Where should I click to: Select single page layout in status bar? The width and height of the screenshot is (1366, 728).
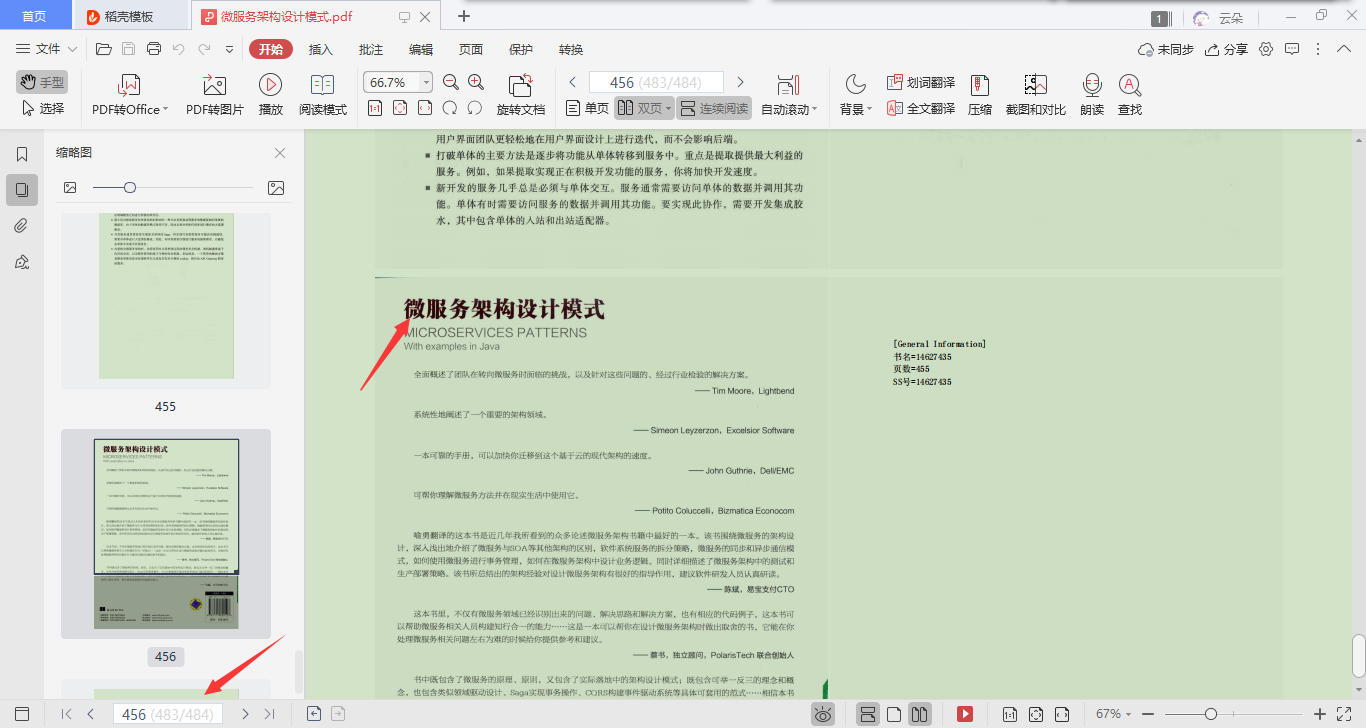click(x=895, y=714)
